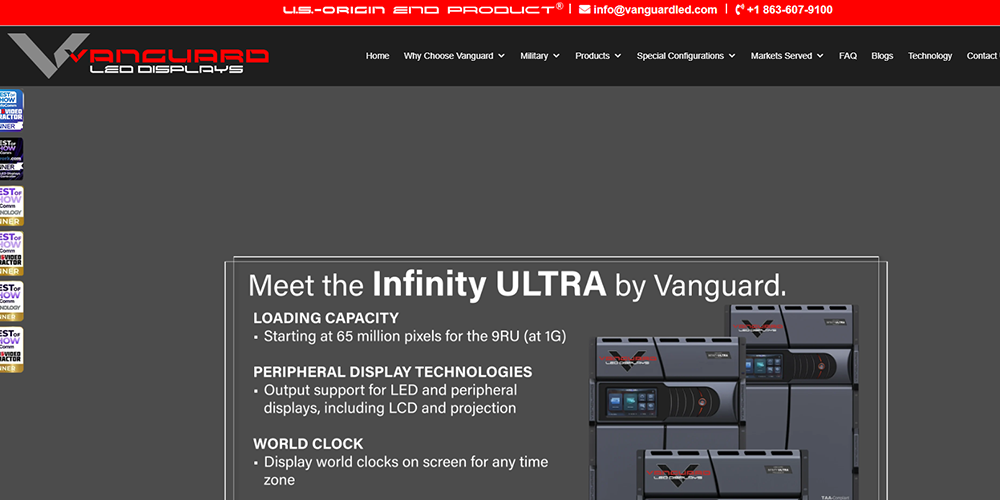Click the LOADING CAPACITY heading
Image resolution: width=1000 pixels, height=500 pixels.
click(326, 318)
